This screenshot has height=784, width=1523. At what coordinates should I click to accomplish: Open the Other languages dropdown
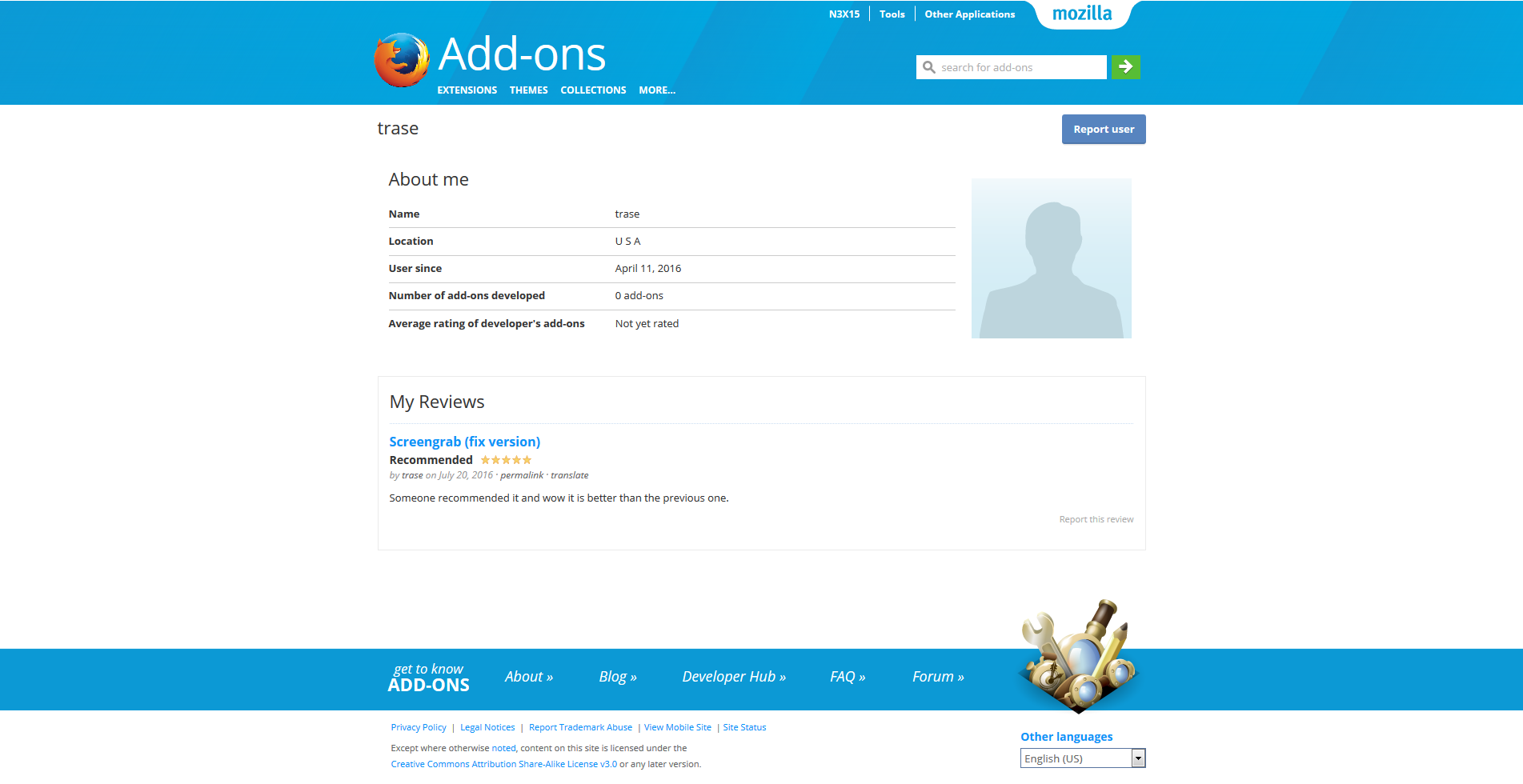pyautogui.click(x=1083, y=758)
